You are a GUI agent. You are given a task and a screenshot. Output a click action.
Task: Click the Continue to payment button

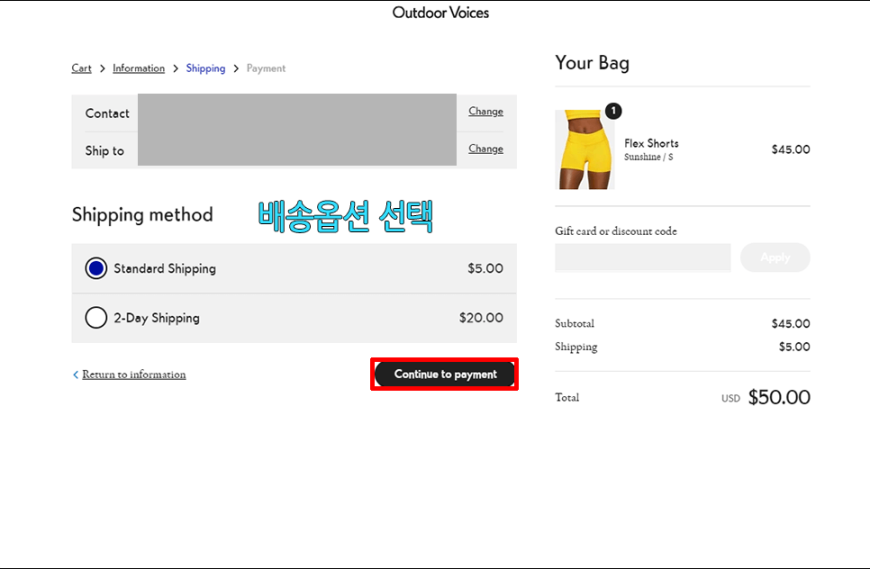(445, 374)
